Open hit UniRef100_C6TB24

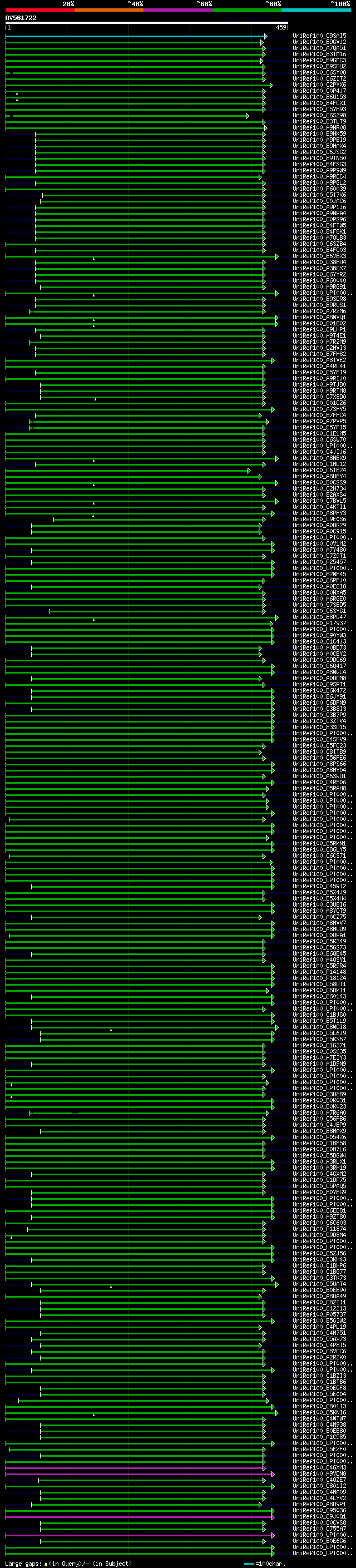(x=319, y=471)
